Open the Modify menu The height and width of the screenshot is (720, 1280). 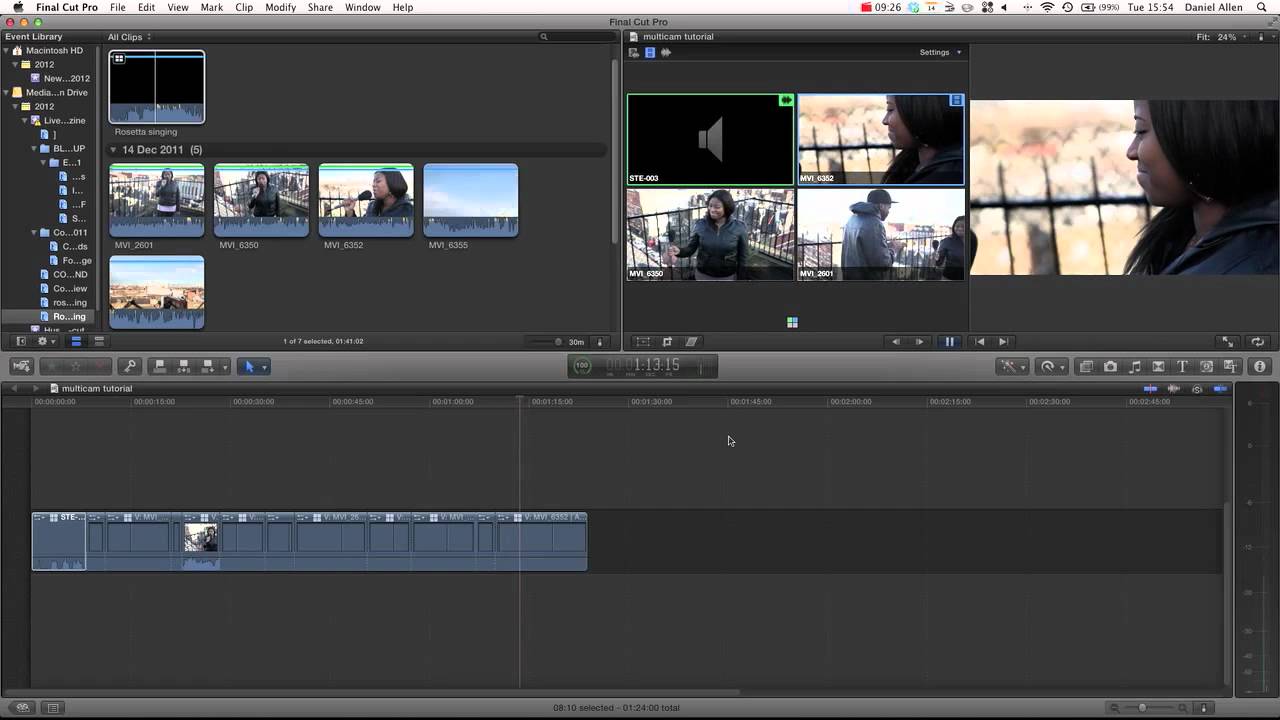click(x=280, y=7)
